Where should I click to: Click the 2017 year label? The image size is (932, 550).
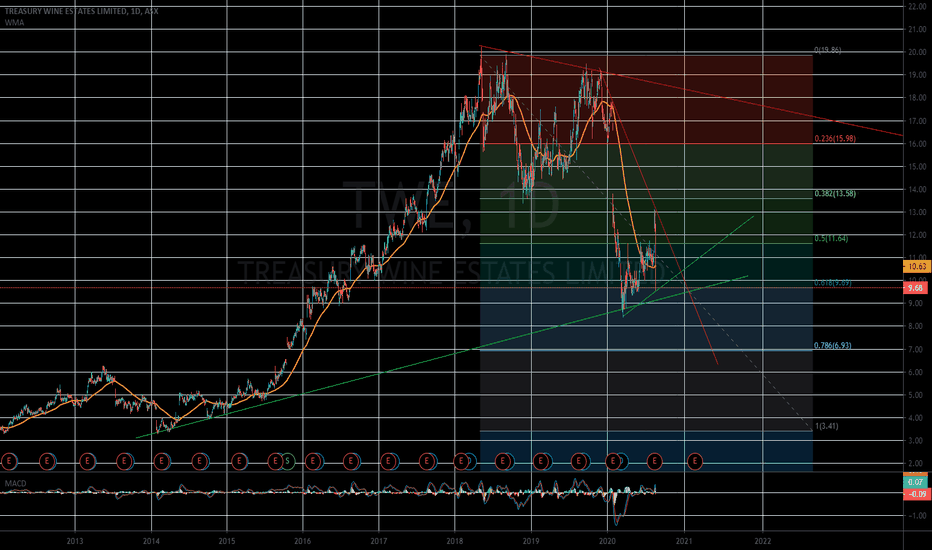[x=379, y=541]
